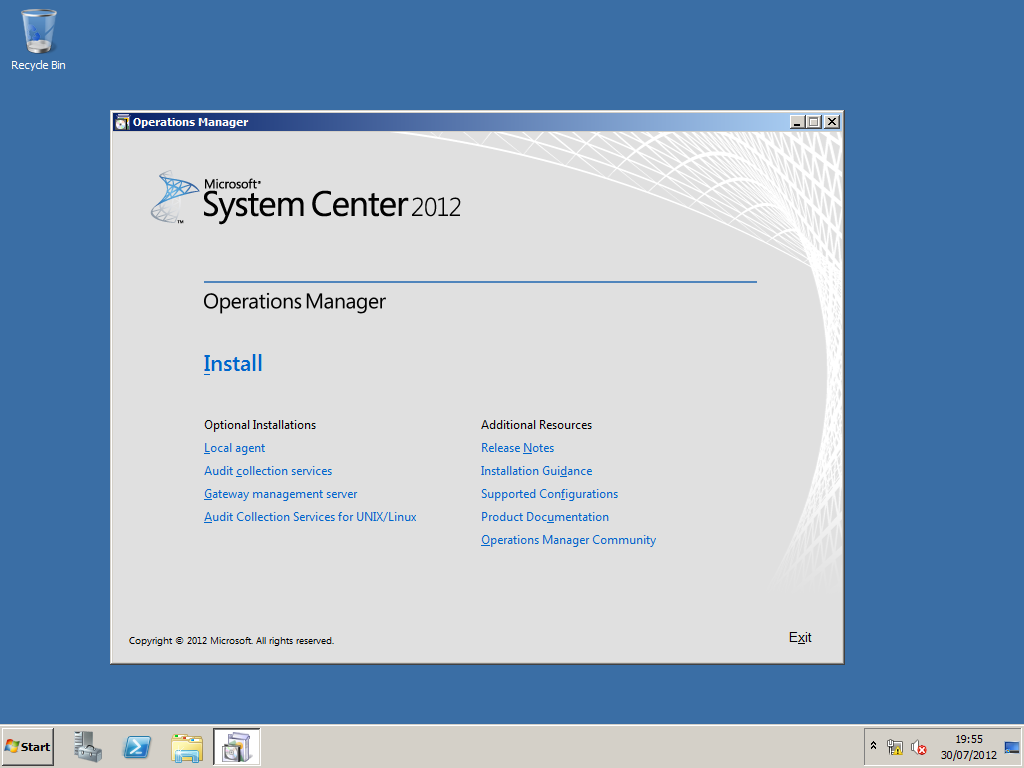Click the Show desktop tray icon
This screenshot has width=1024, height=768.
[x=1012, y=746]
